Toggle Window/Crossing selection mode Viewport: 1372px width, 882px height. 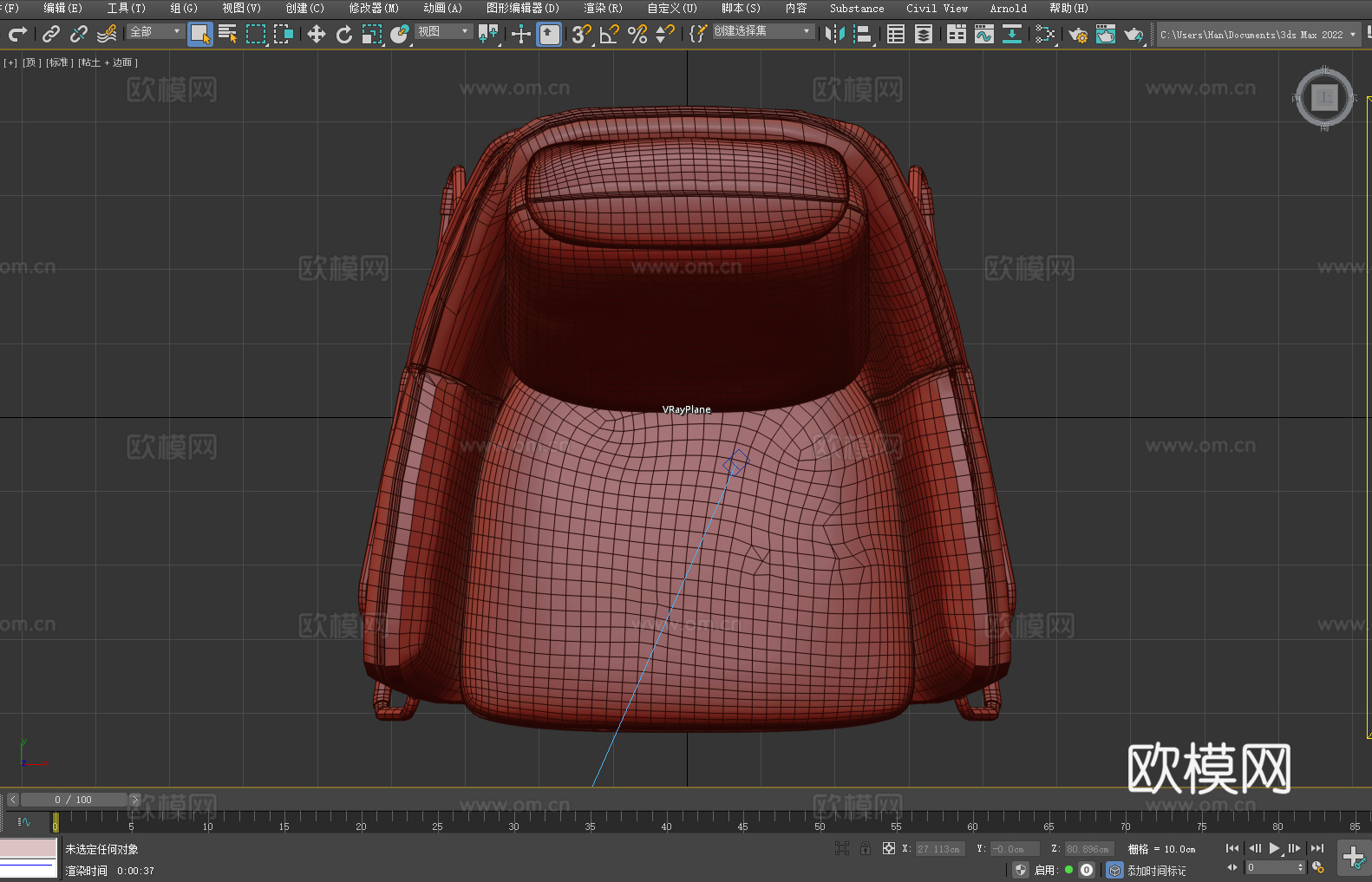284,34
